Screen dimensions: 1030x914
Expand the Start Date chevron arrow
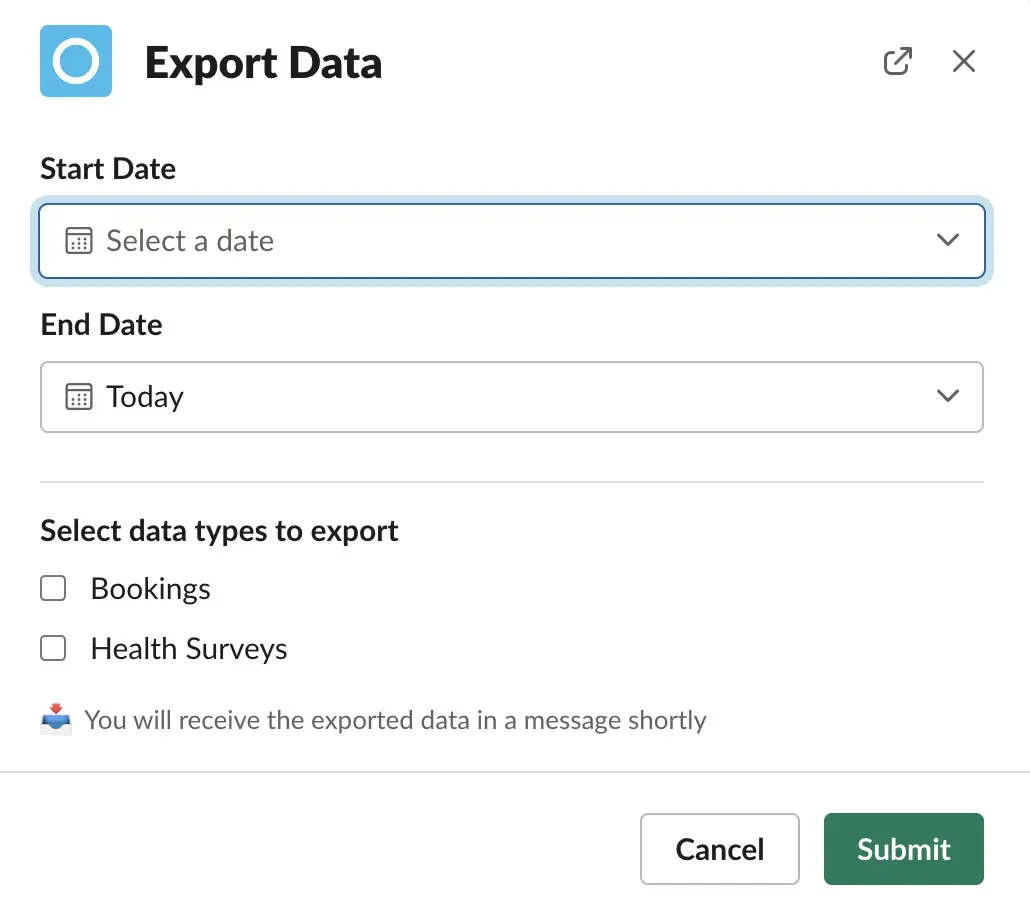point(947,240)
